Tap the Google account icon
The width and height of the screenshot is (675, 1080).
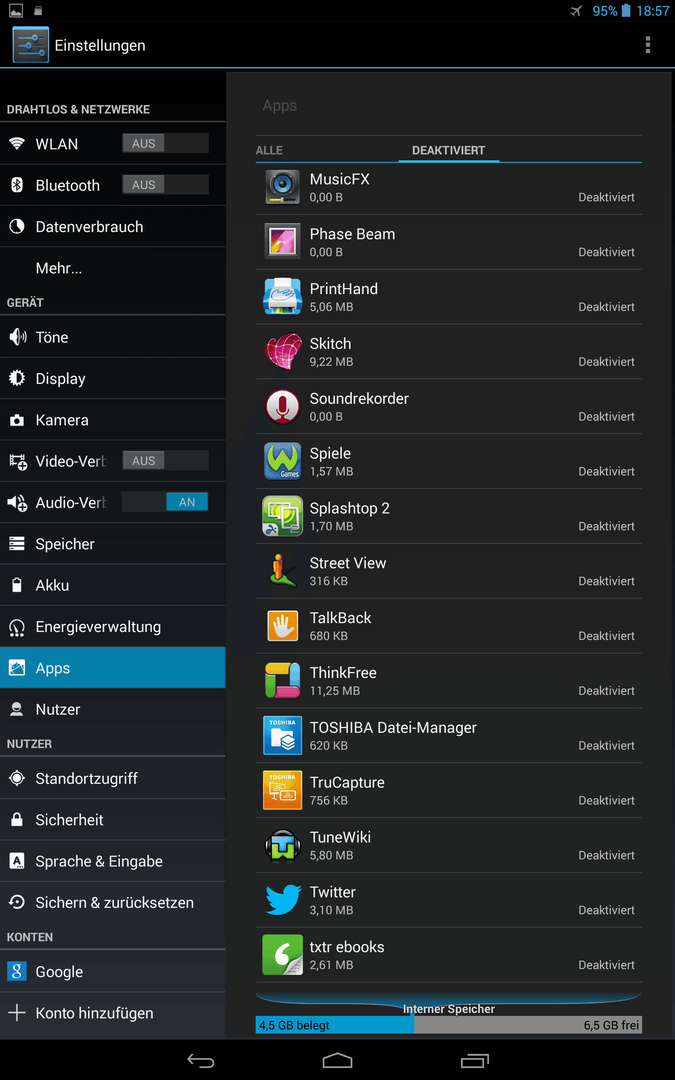[17, 971]
